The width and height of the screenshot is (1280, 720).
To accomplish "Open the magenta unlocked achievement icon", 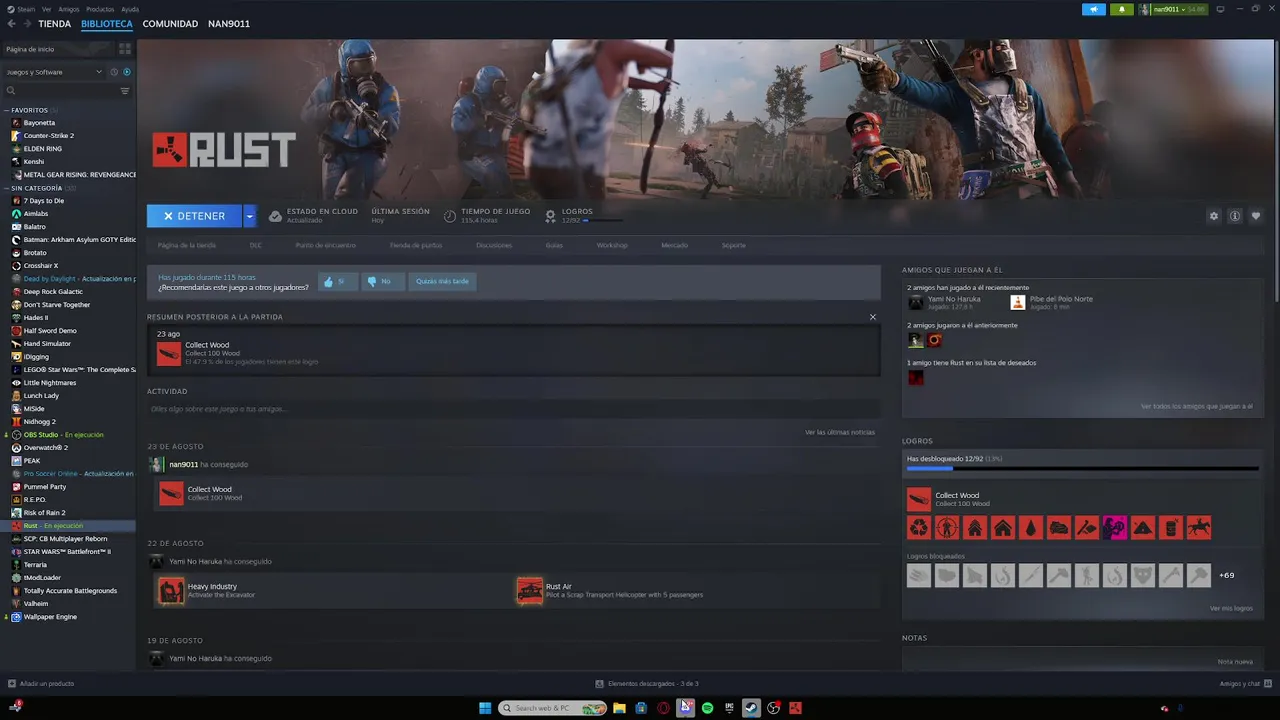I will [x=1115, y=528].
